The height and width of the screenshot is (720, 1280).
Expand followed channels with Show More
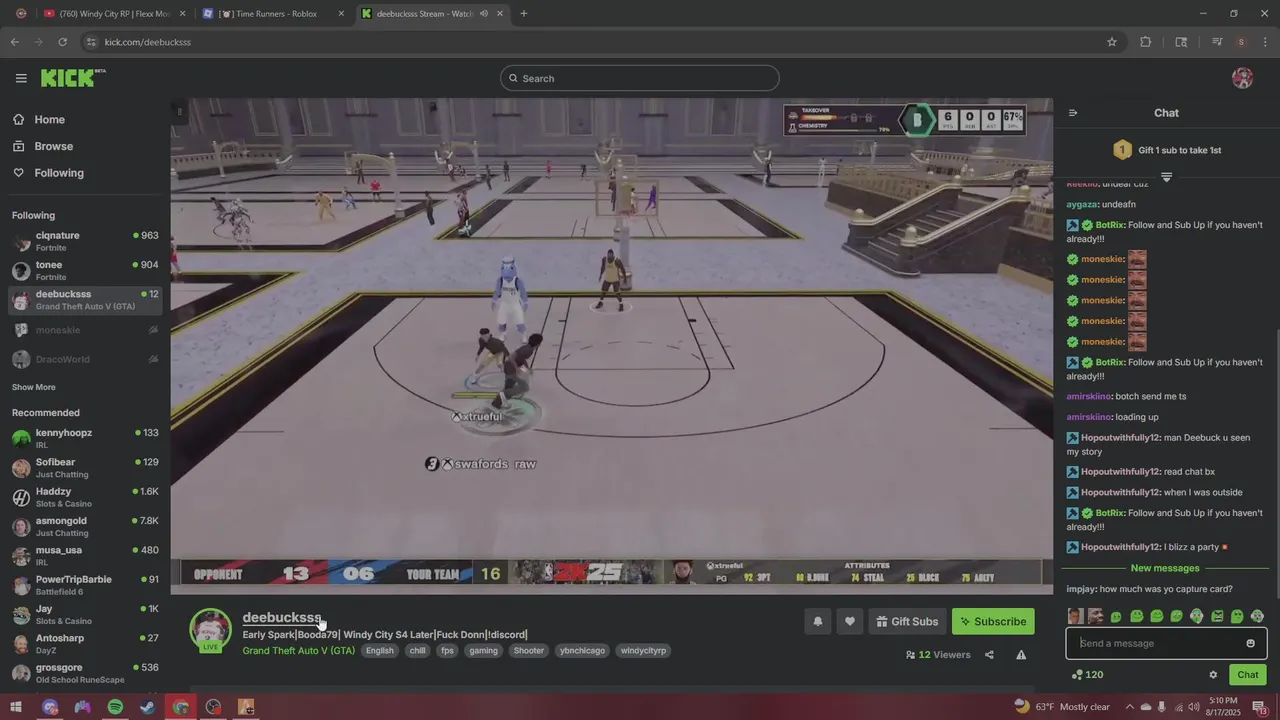pos(34,387)
